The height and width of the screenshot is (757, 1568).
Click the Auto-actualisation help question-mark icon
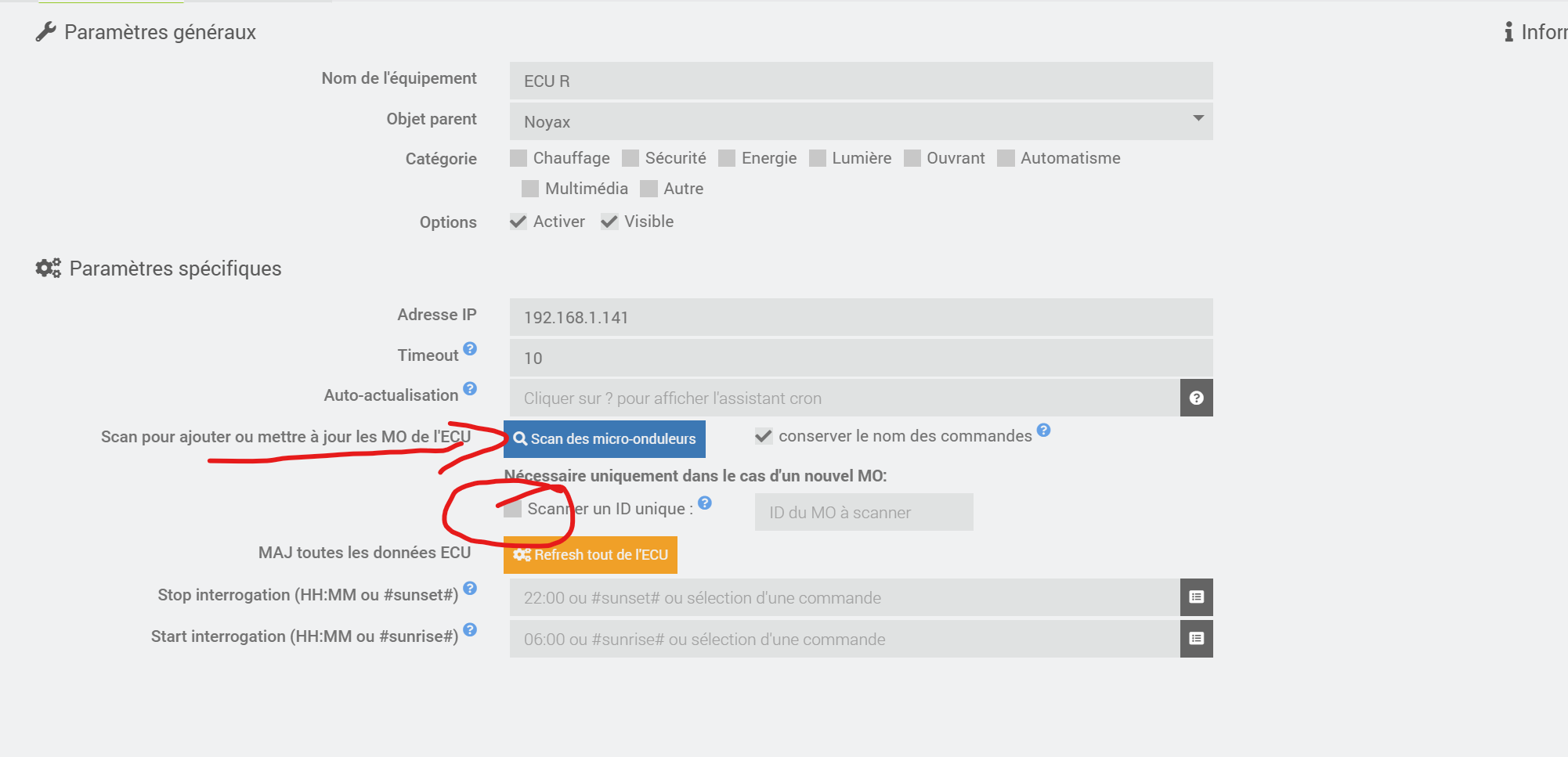tap(470, 388)
